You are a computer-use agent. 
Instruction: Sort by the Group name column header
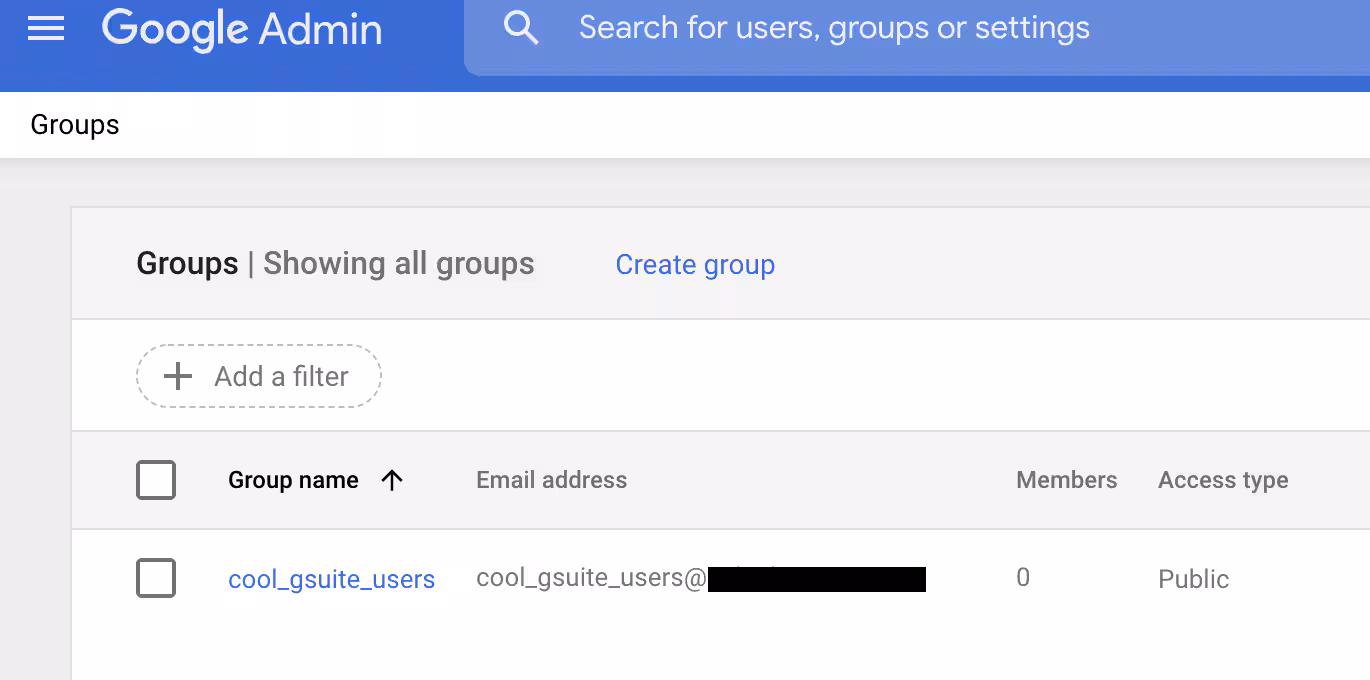click(293, 480)
